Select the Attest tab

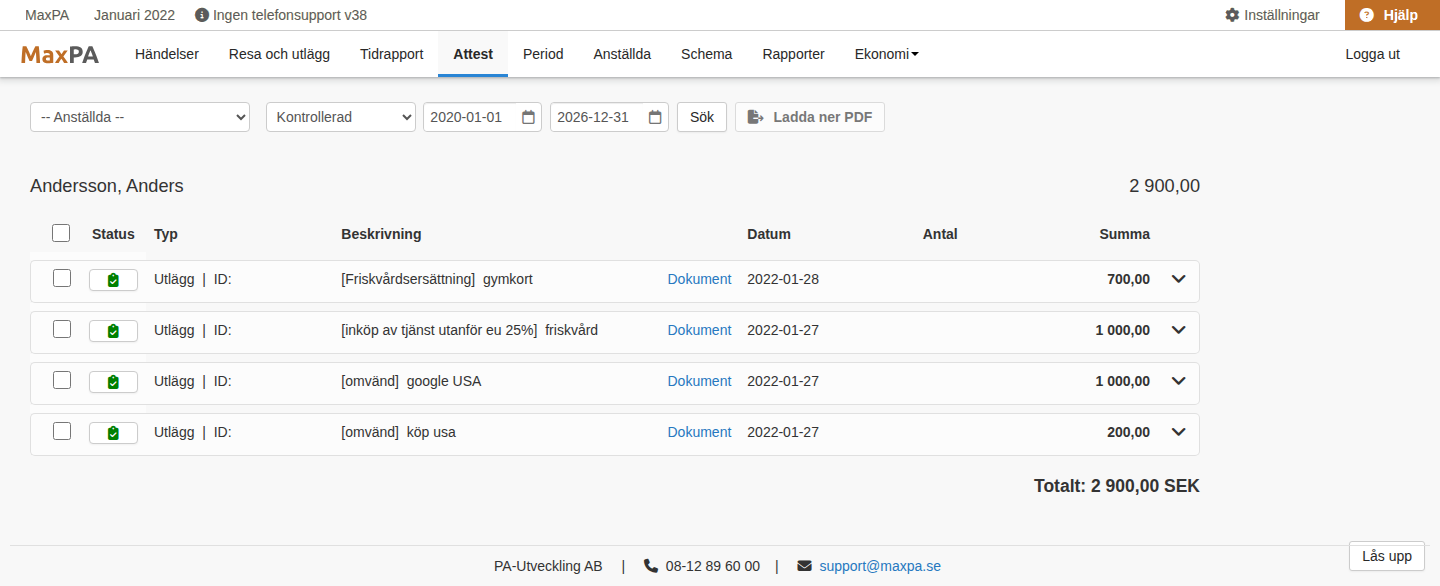coord(473,54)
